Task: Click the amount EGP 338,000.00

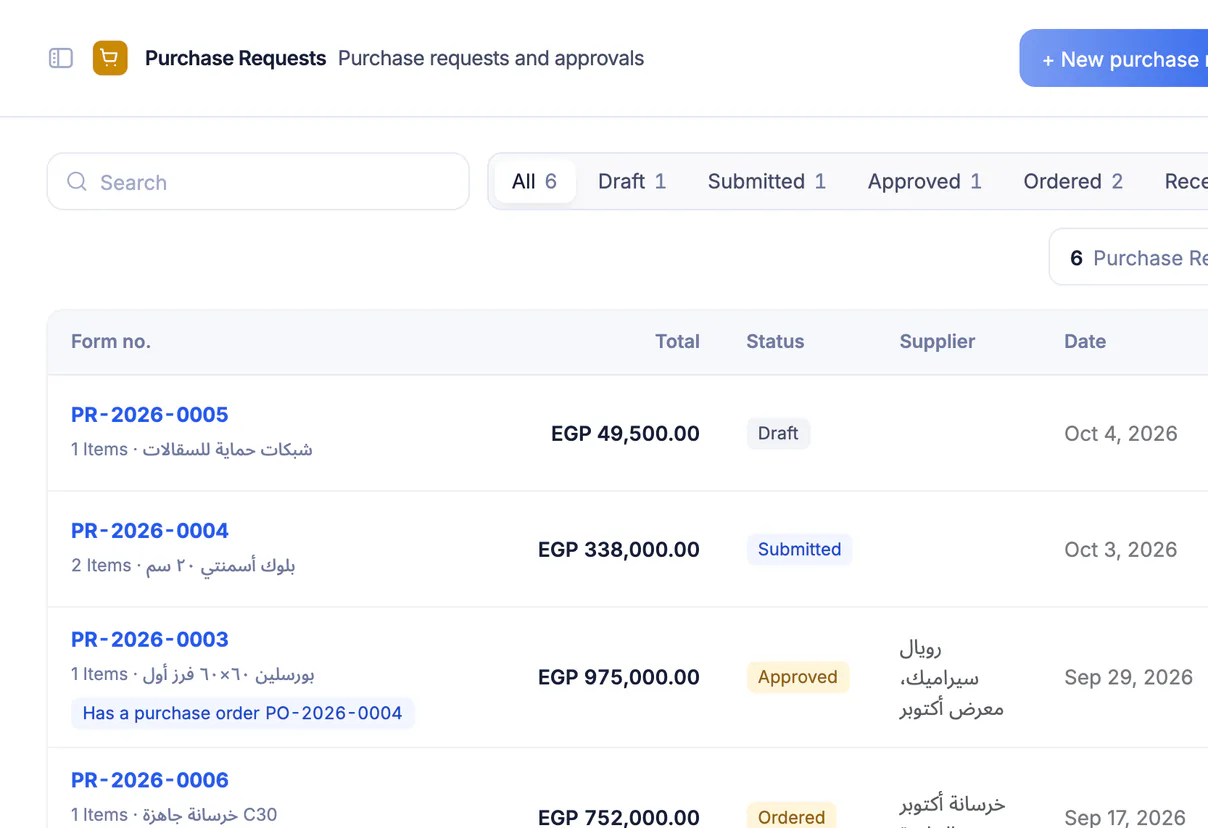Action: [x=619, y=549]
